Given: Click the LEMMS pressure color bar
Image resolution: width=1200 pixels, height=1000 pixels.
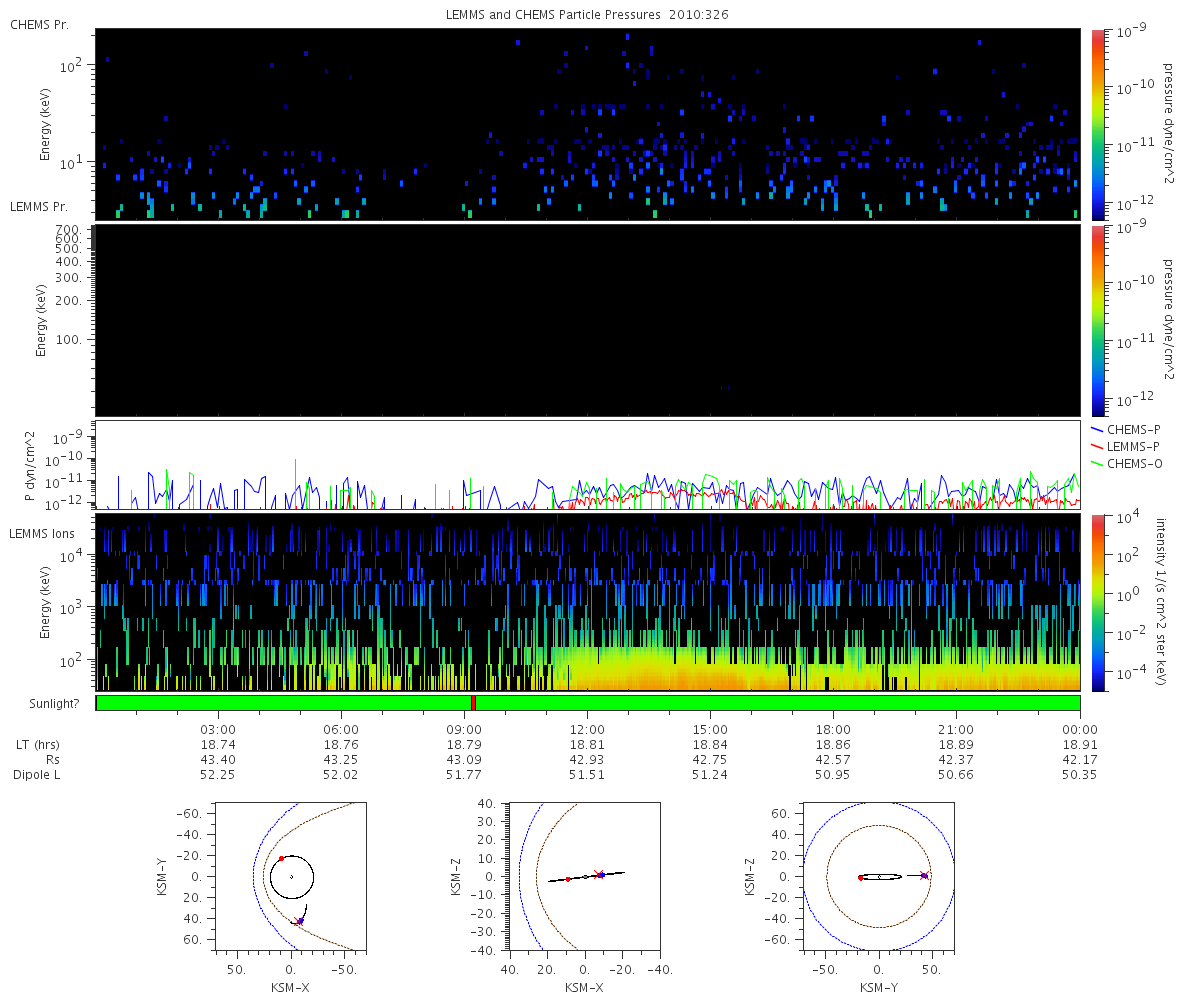Looking at the screenshot, I should click(x=1097, y=320).
